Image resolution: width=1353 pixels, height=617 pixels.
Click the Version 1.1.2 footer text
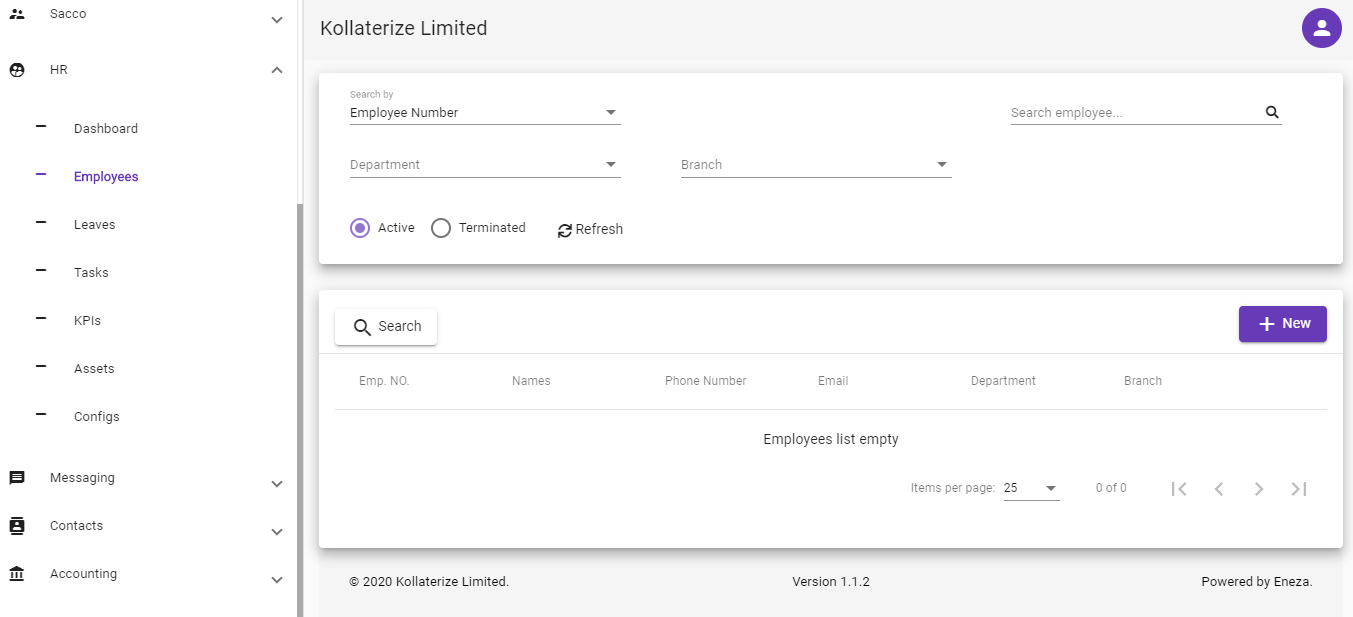click(x=831, y=582)
